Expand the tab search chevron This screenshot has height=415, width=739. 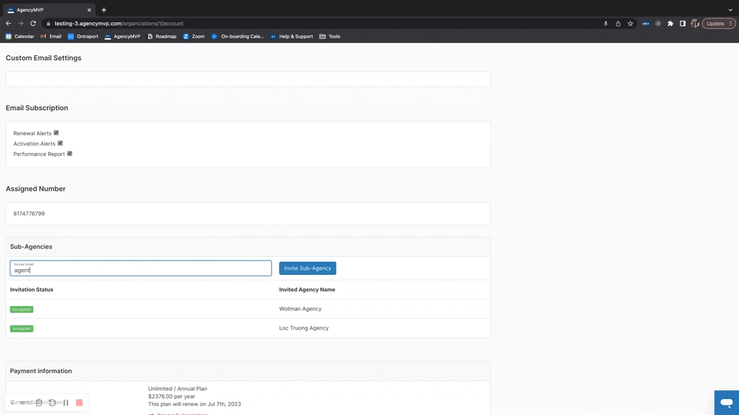730,10
